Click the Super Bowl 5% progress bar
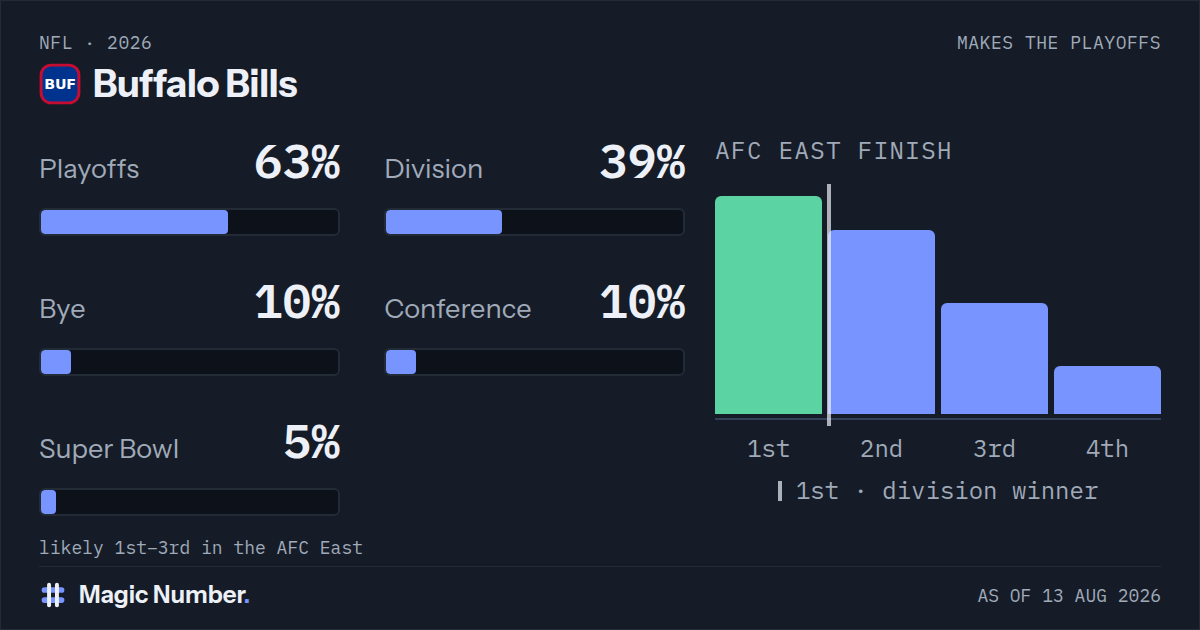 point(189,502)
